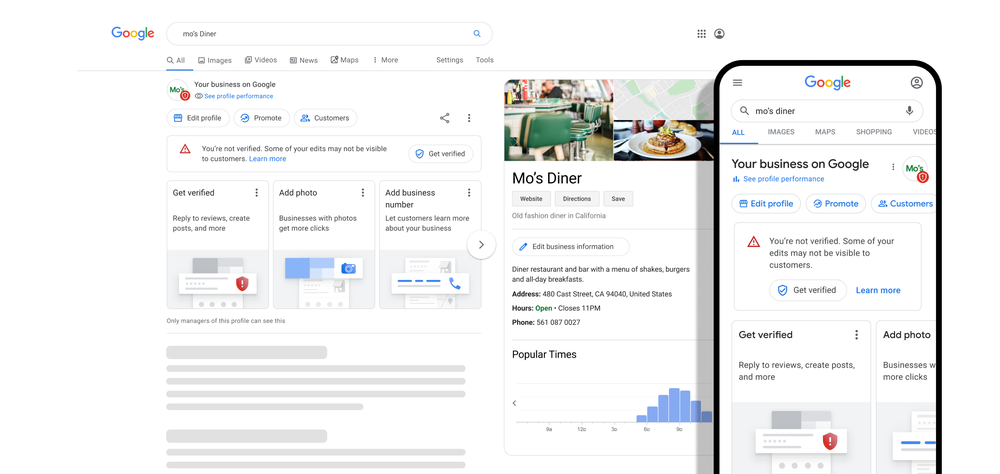Expand the More search options menu

(x=385, y=60)
